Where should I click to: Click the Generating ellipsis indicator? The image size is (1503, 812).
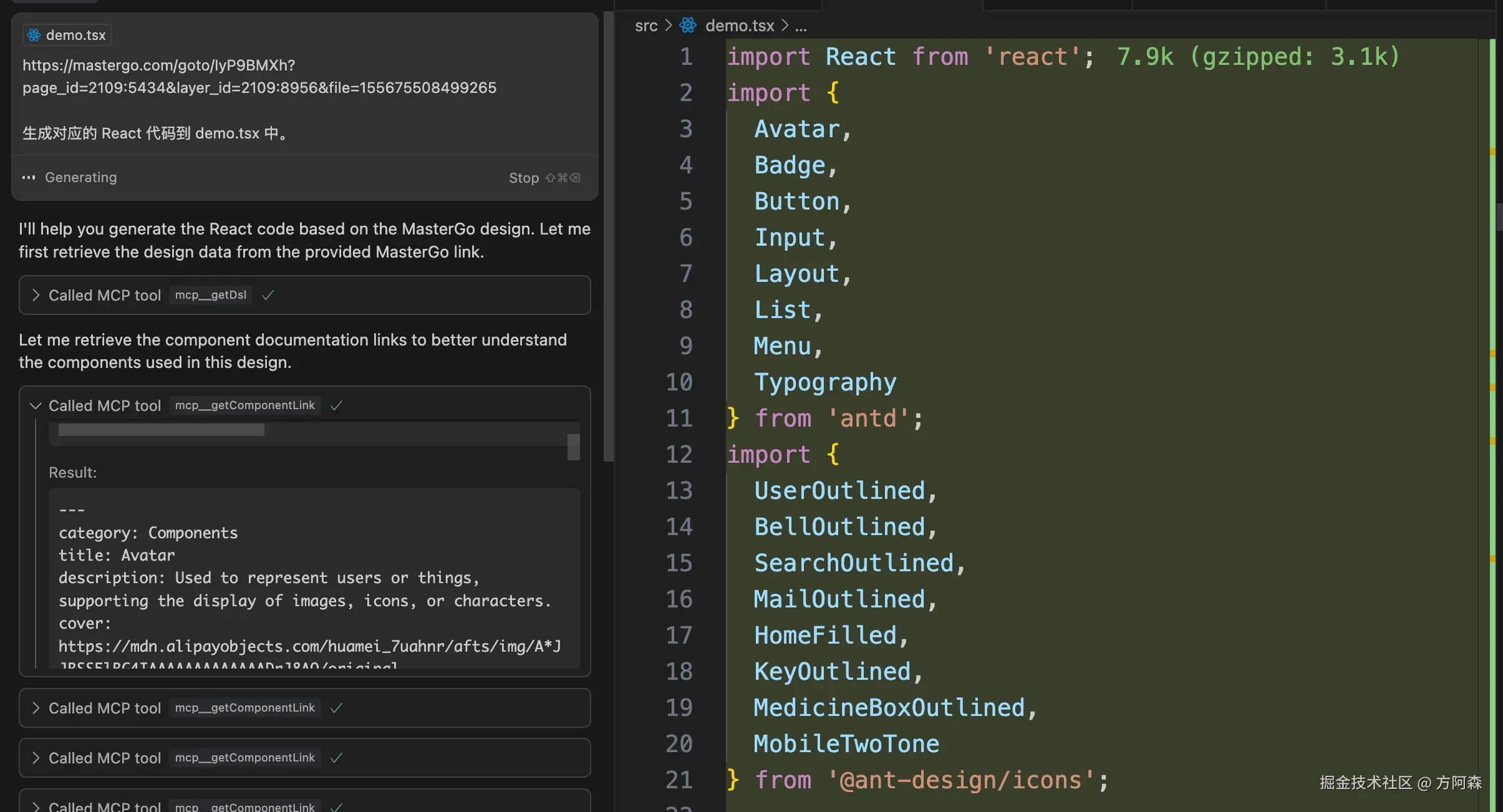[x=29, y=178]
